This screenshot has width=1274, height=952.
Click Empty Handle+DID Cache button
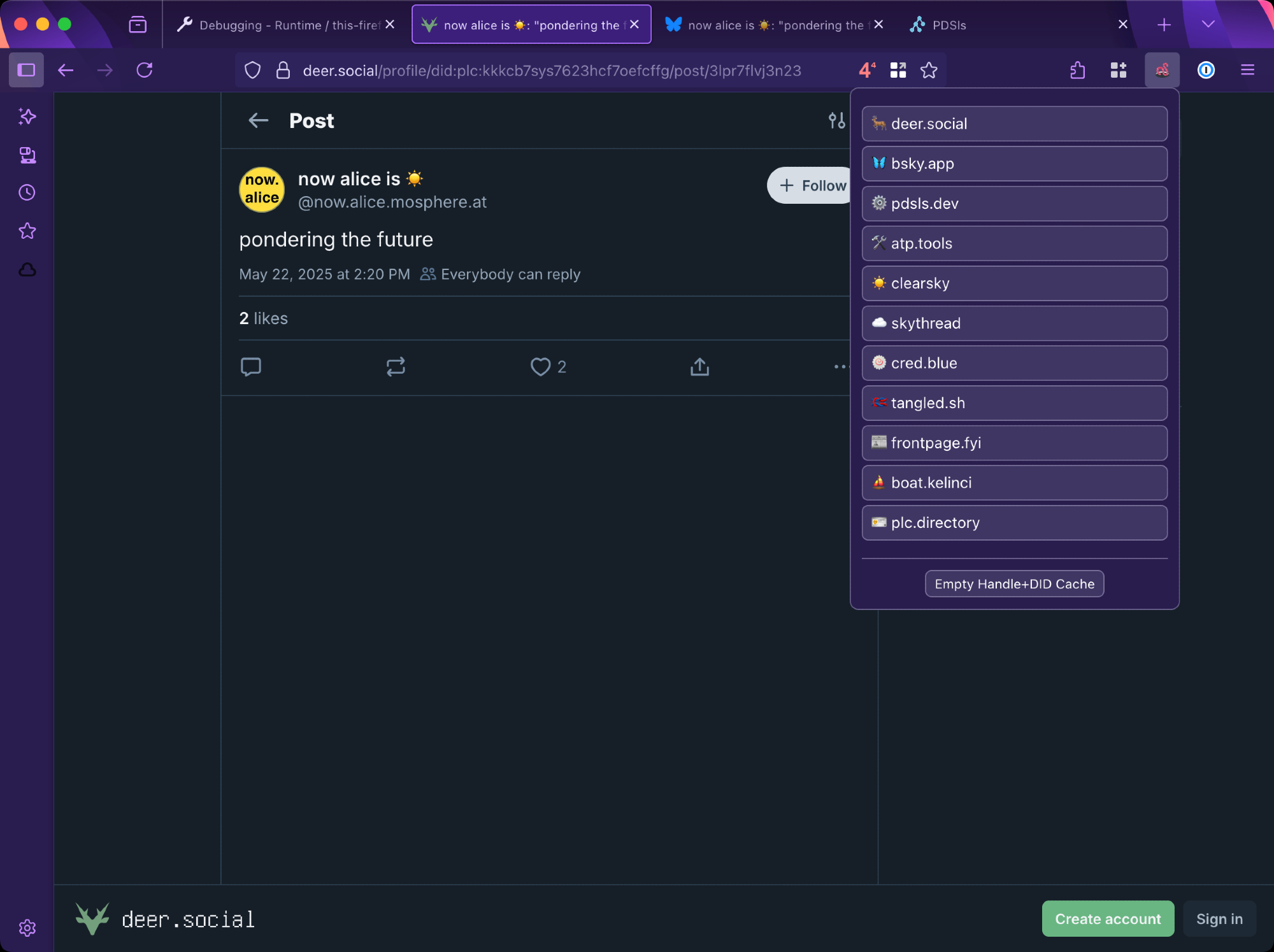point(1014,584)
